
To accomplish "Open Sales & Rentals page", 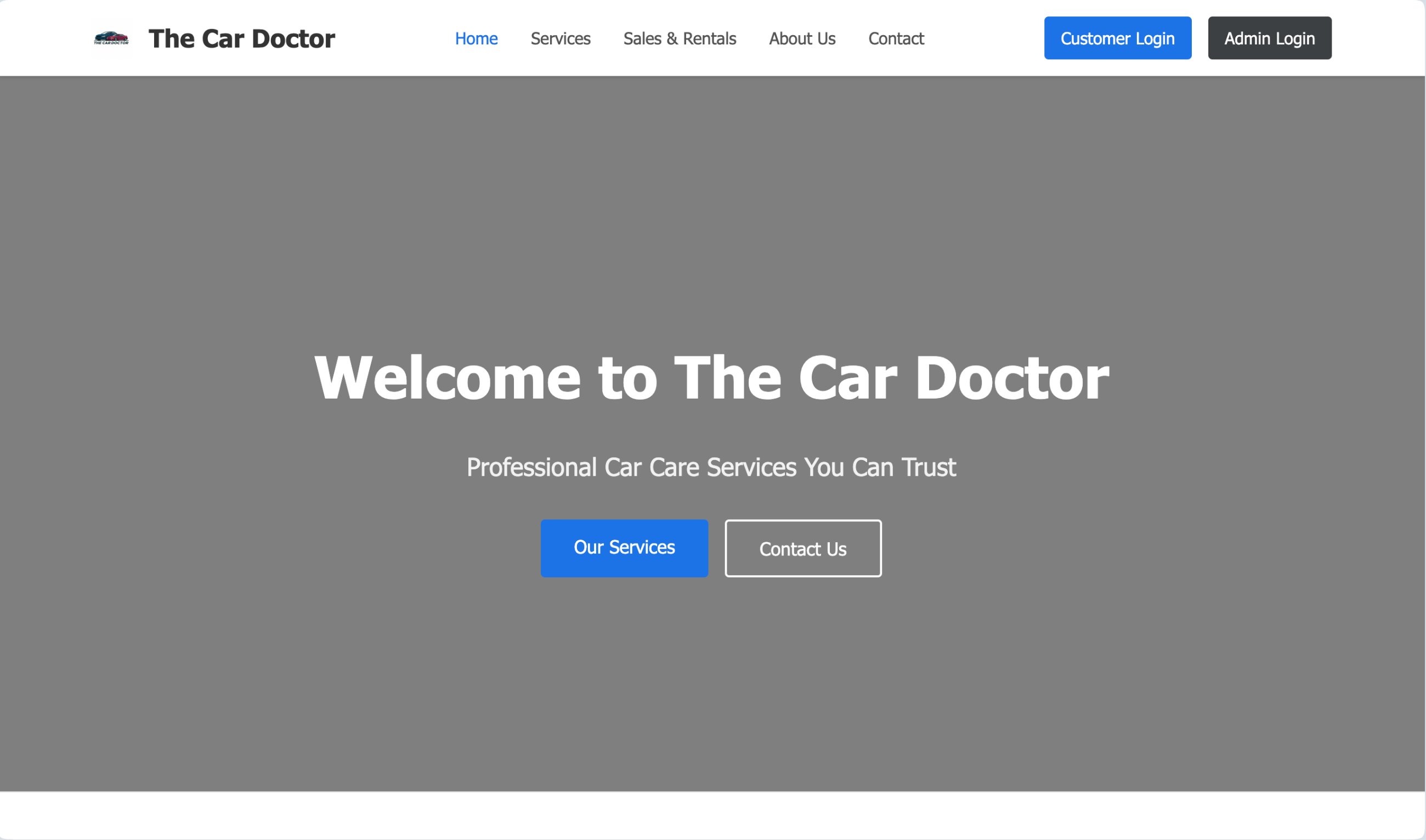I will [680, 38].
